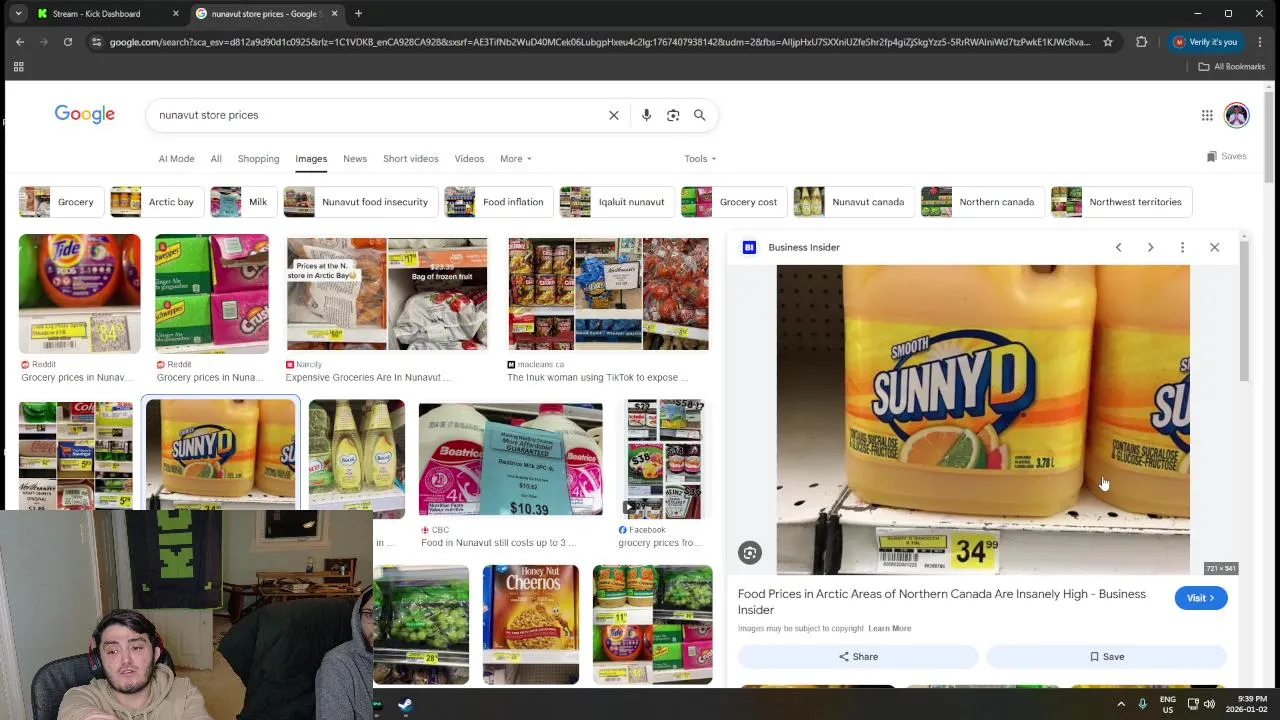Bookmark this page with star icon

1108,42
